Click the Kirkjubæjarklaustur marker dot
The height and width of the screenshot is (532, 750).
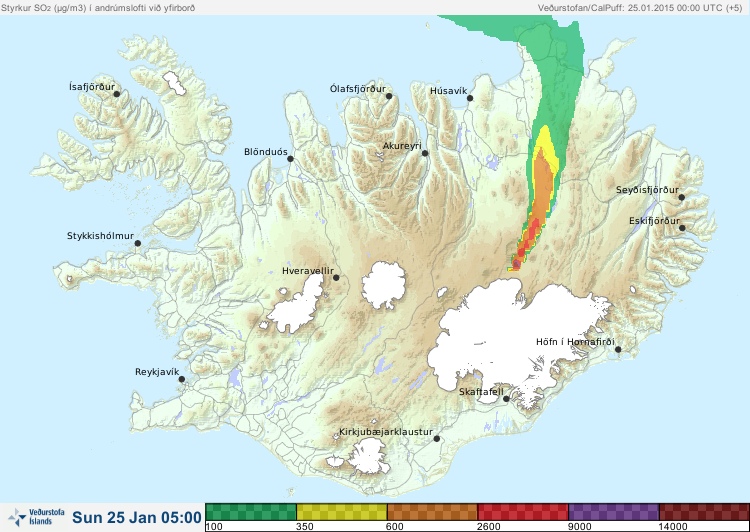(x=436, y=439)
